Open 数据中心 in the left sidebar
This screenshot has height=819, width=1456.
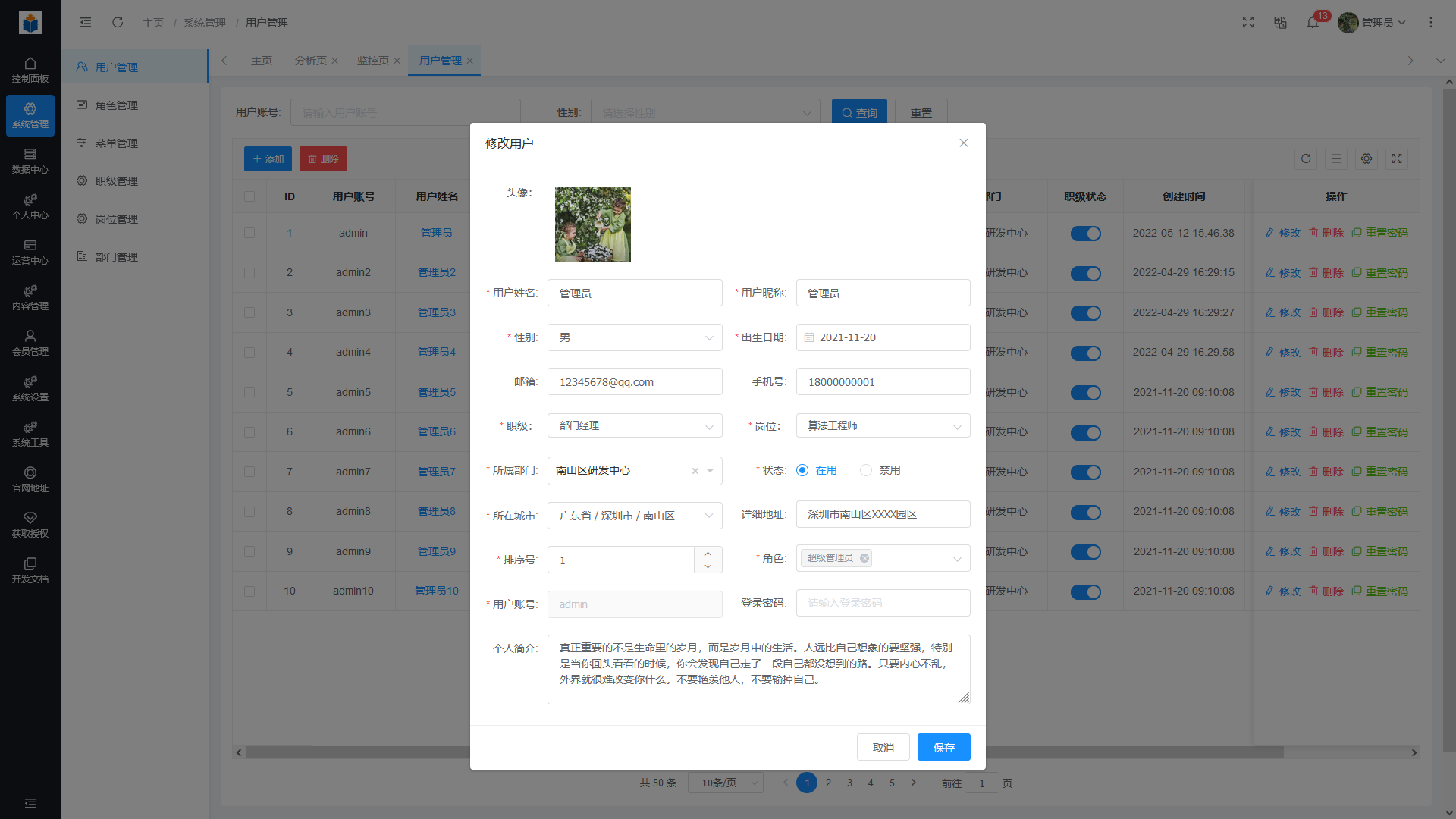click(x=30, y=161)
